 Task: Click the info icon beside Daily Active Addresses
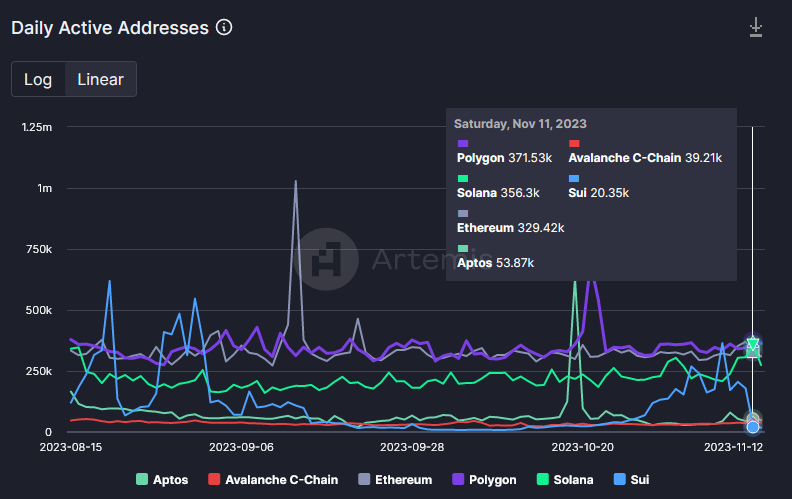pyautogui.click(x=224, y=27)
